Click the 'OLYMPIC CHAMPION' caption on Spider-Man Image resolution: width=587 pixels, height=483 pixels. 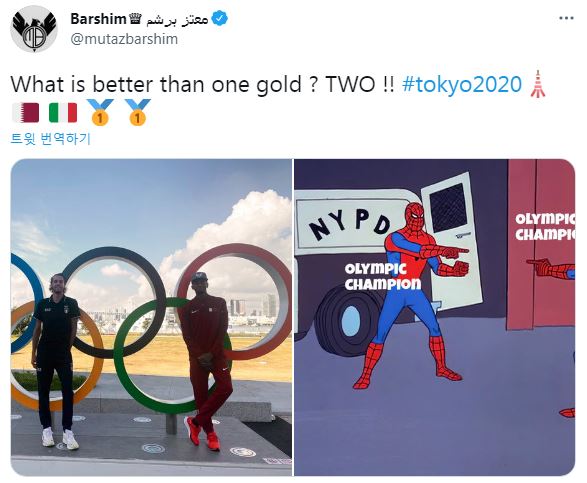pos(383,277)
